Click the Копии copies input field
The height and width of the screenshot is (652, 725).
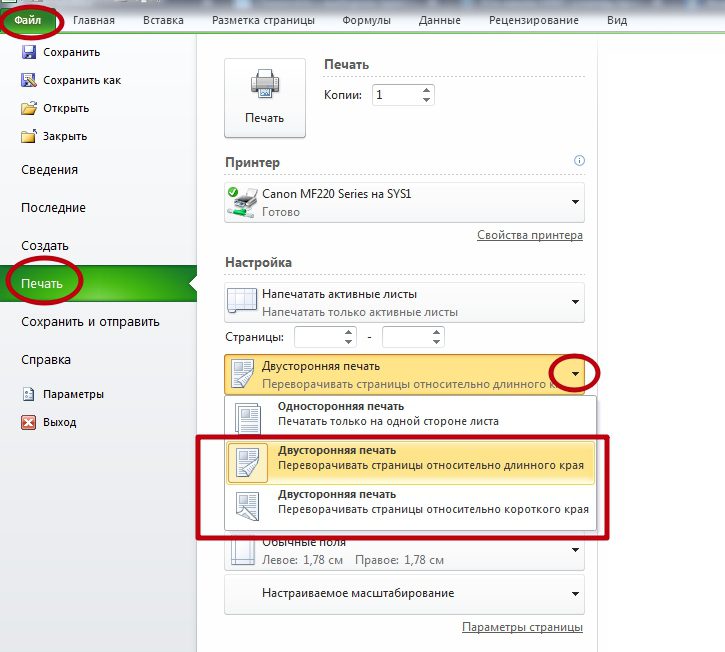pos(397,95)
